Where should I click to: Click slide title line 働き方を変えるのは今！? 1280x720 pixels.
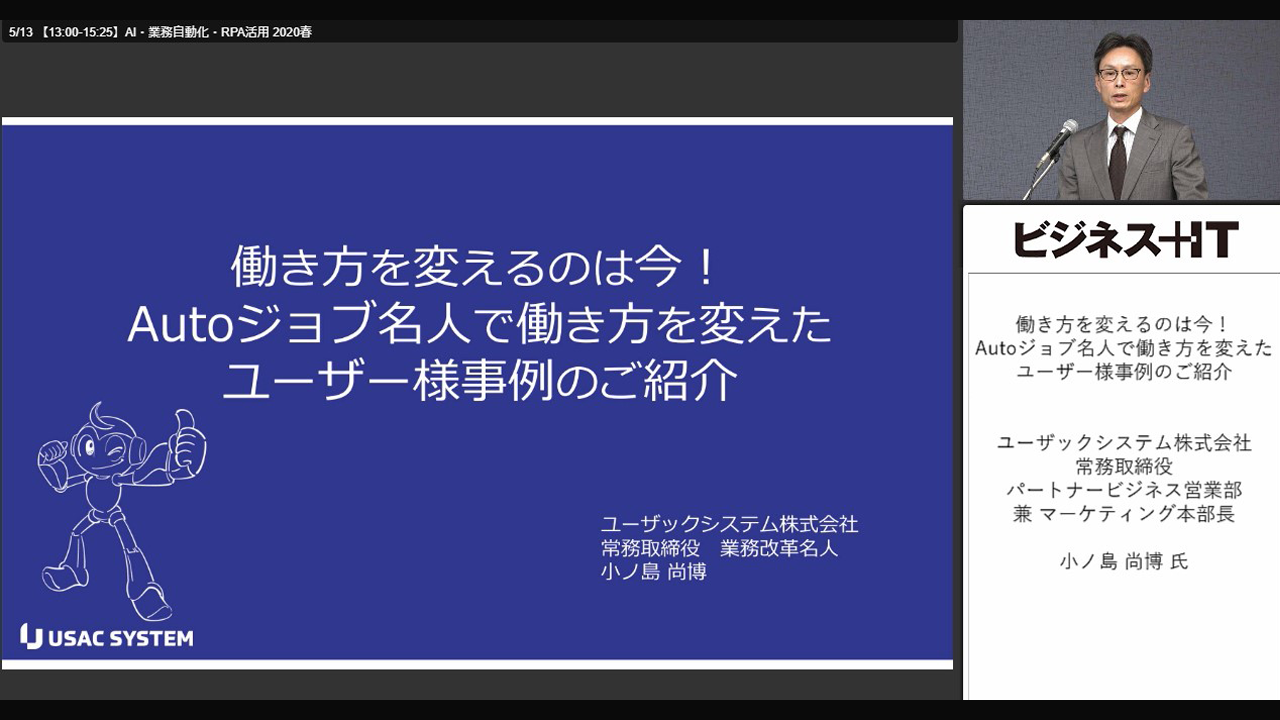coord(476,269)
